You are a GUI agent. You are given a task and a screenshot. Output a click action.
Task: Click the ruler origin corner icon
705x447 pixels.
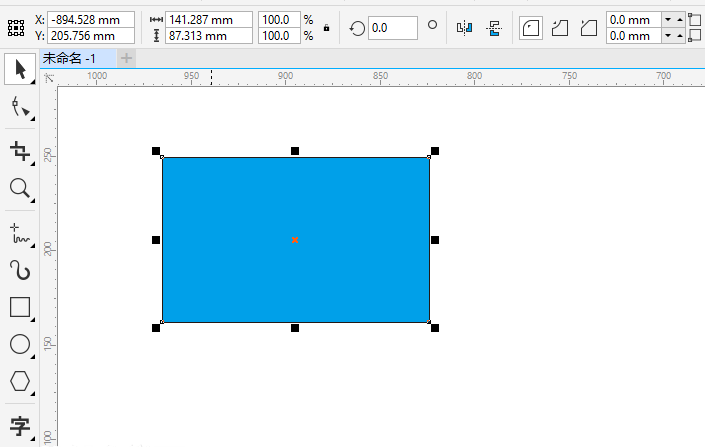point(49,78)
